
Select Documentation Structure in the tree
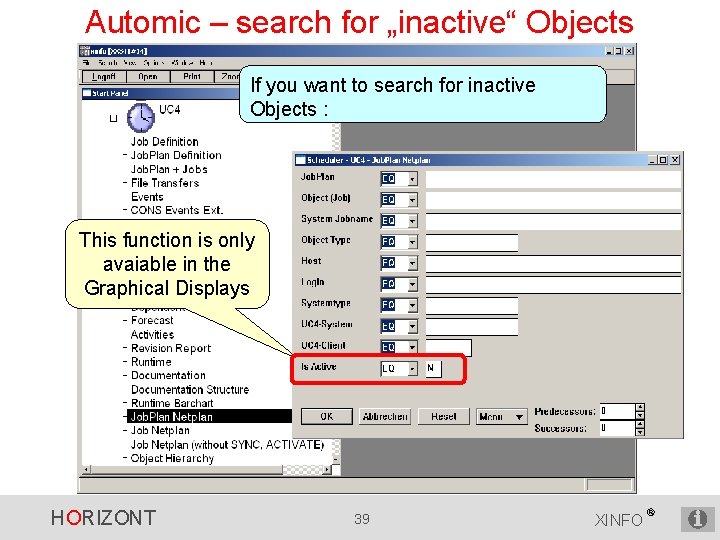point(190,390)
